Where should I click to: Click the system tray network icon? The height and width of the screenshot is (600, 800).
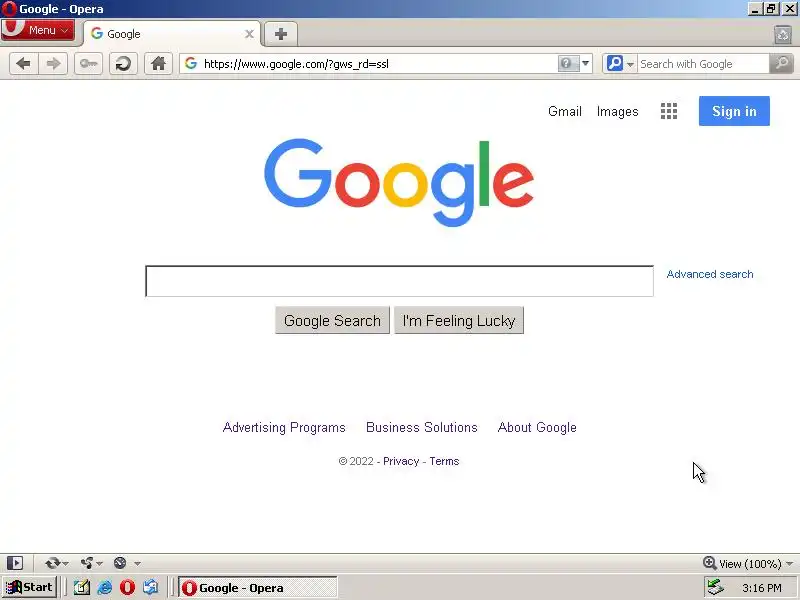pyautogui.click(x=715, y=588)
